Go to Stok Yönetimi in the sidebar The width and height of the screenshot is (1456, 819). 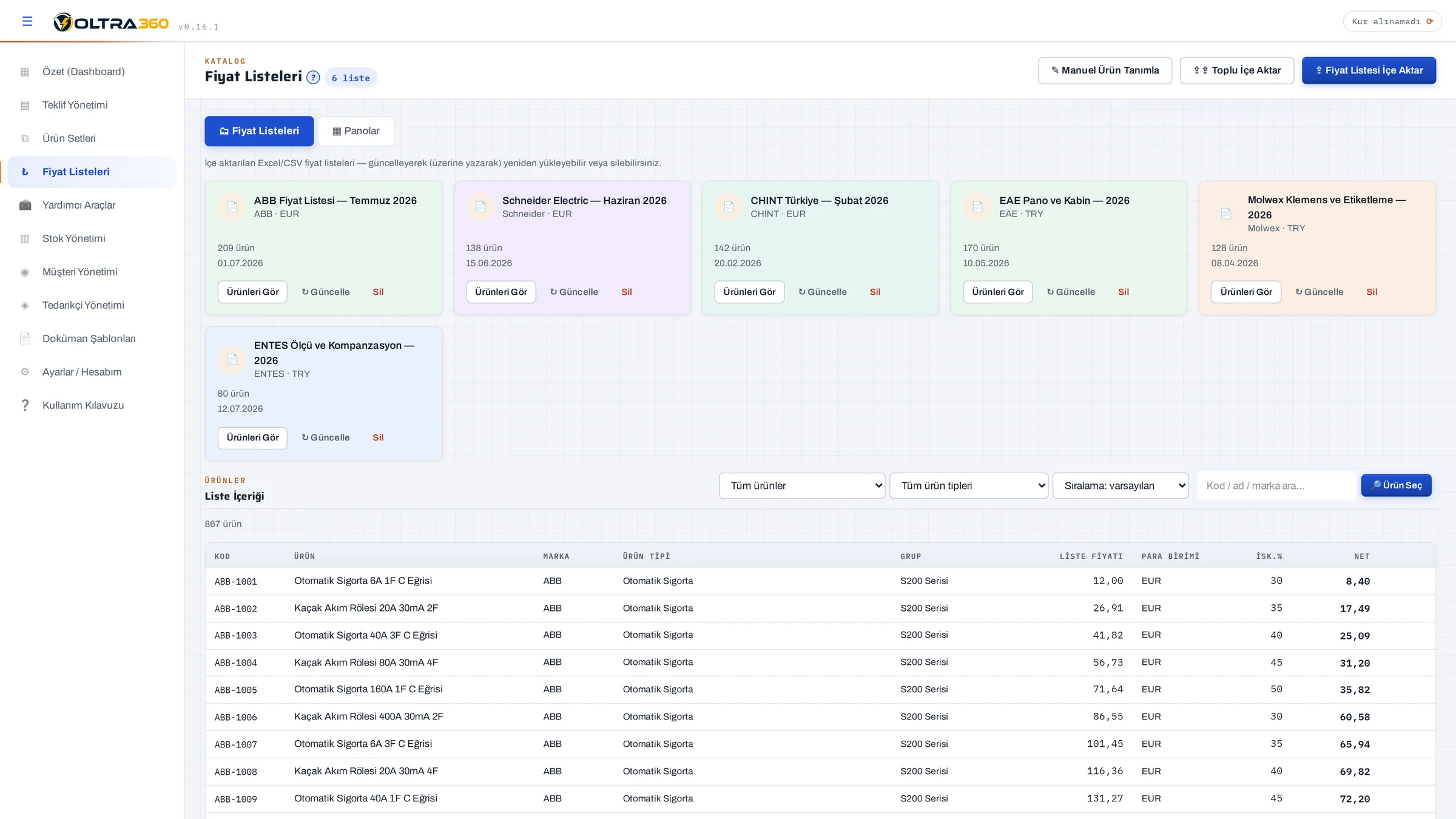[x=92, y=238]
